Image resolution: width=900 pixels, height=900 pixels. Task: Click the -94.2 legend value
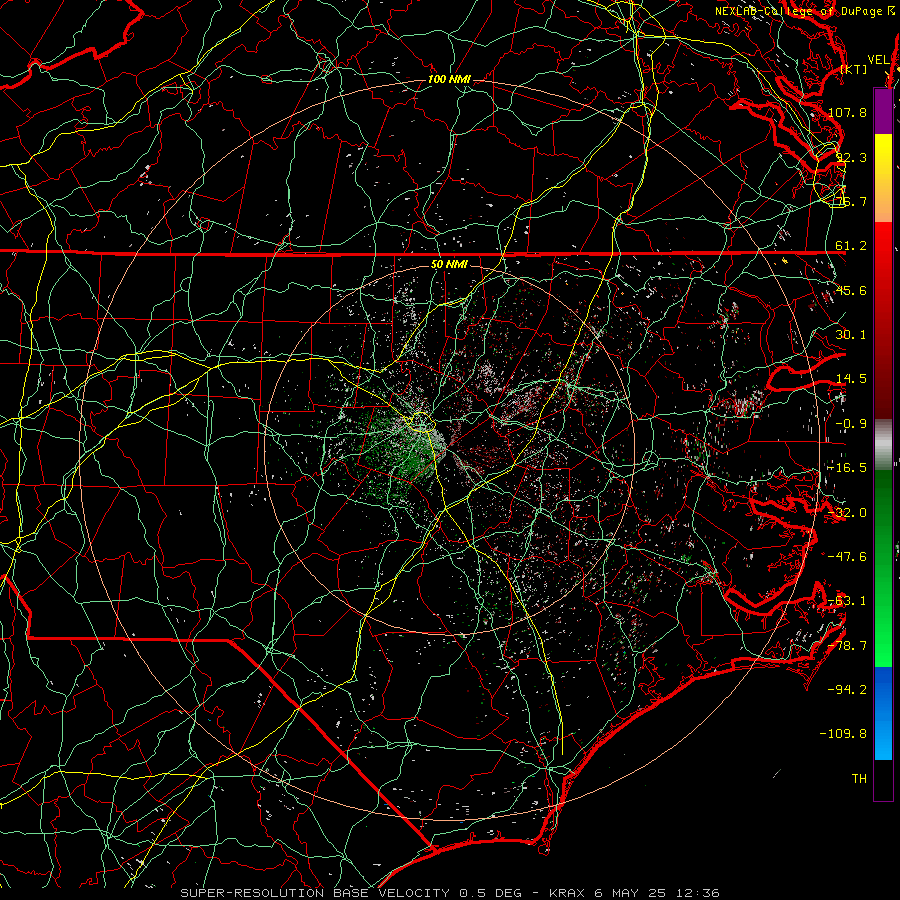point(847,689)
